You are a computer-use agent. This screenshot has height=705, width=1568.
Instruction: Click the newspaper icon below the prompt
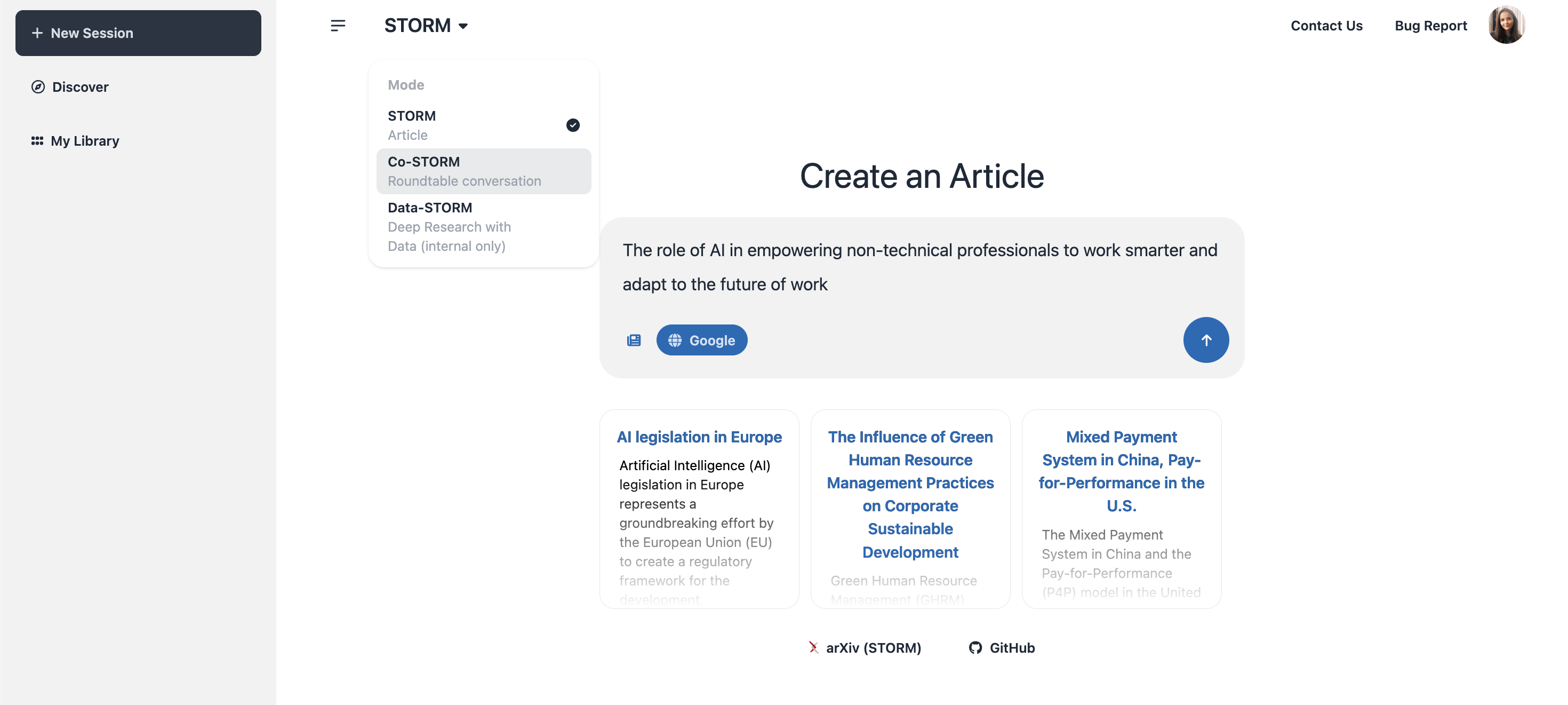pyautogui.click(x=634, y=340)
